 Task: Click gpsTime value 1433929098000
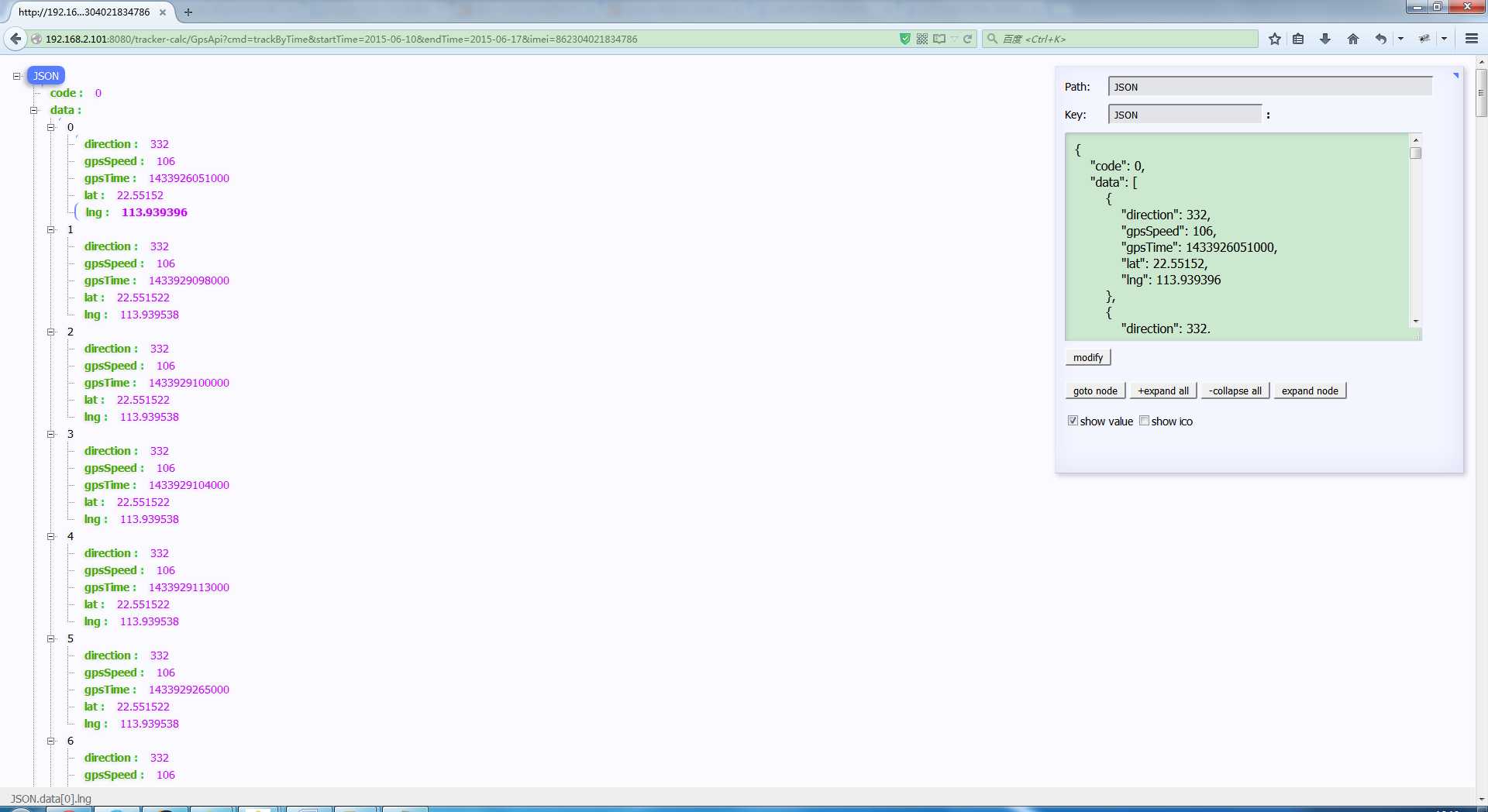point(189,280)
